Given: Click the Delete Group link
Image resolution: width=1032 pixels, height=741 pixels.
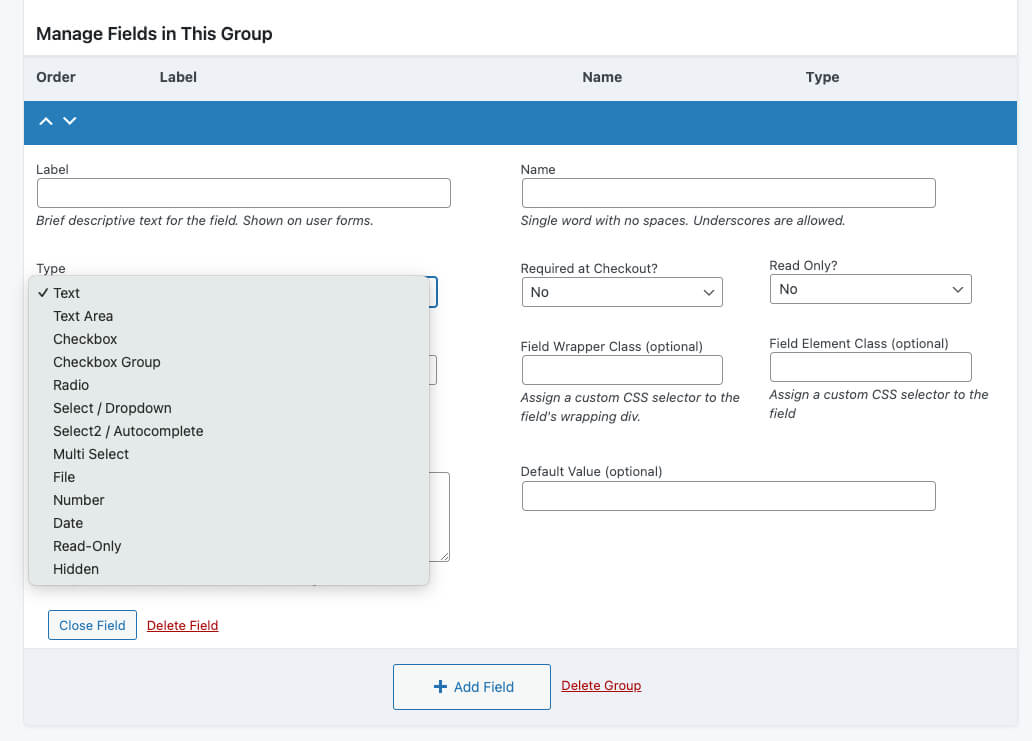Looking at the screenshot, I should coord(601,686).
